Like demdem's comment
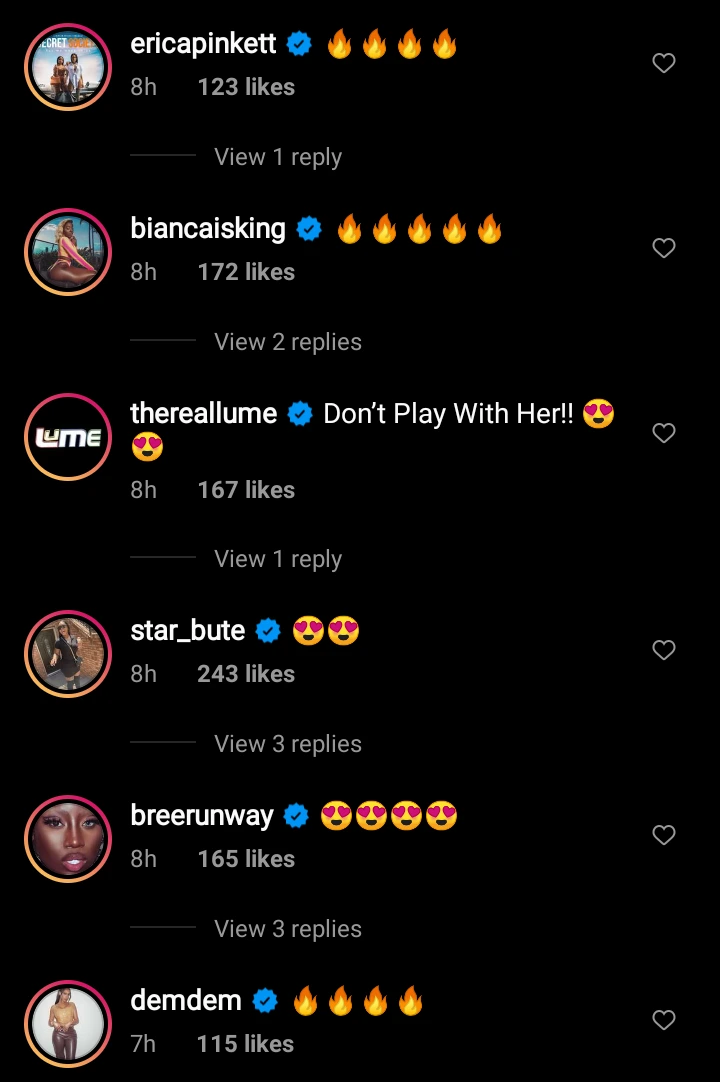Screen dimensions: 720x1082 coord(663,1020)
